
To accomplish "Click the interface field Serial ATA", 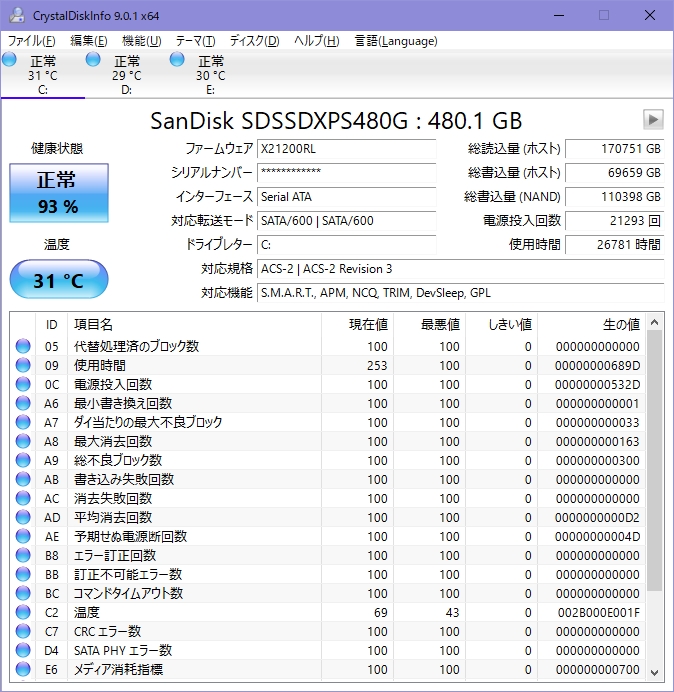I will click(x=346, y=196).
